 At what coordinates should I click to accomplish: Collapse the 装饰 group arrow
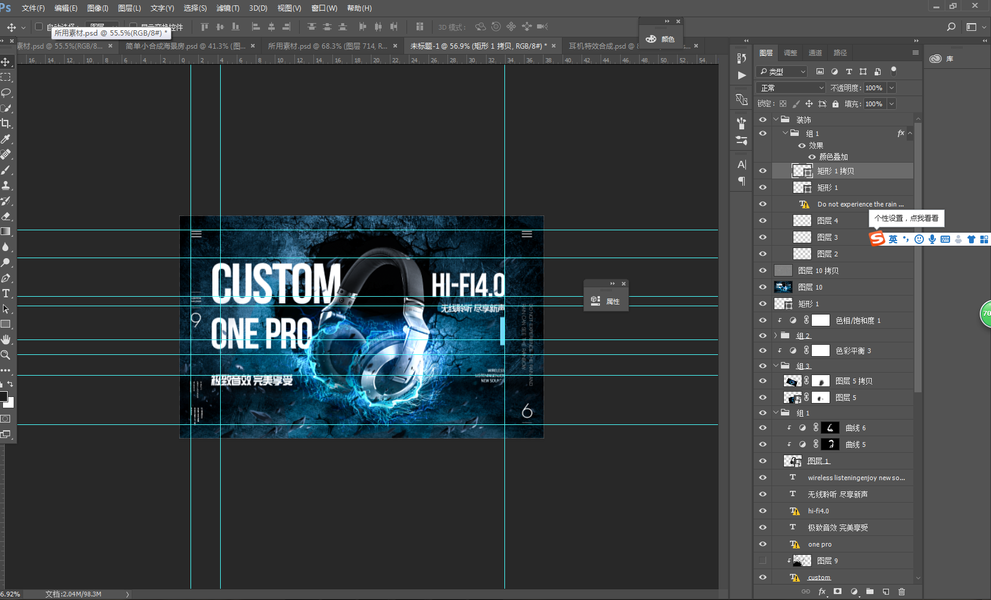pos(776,119)
